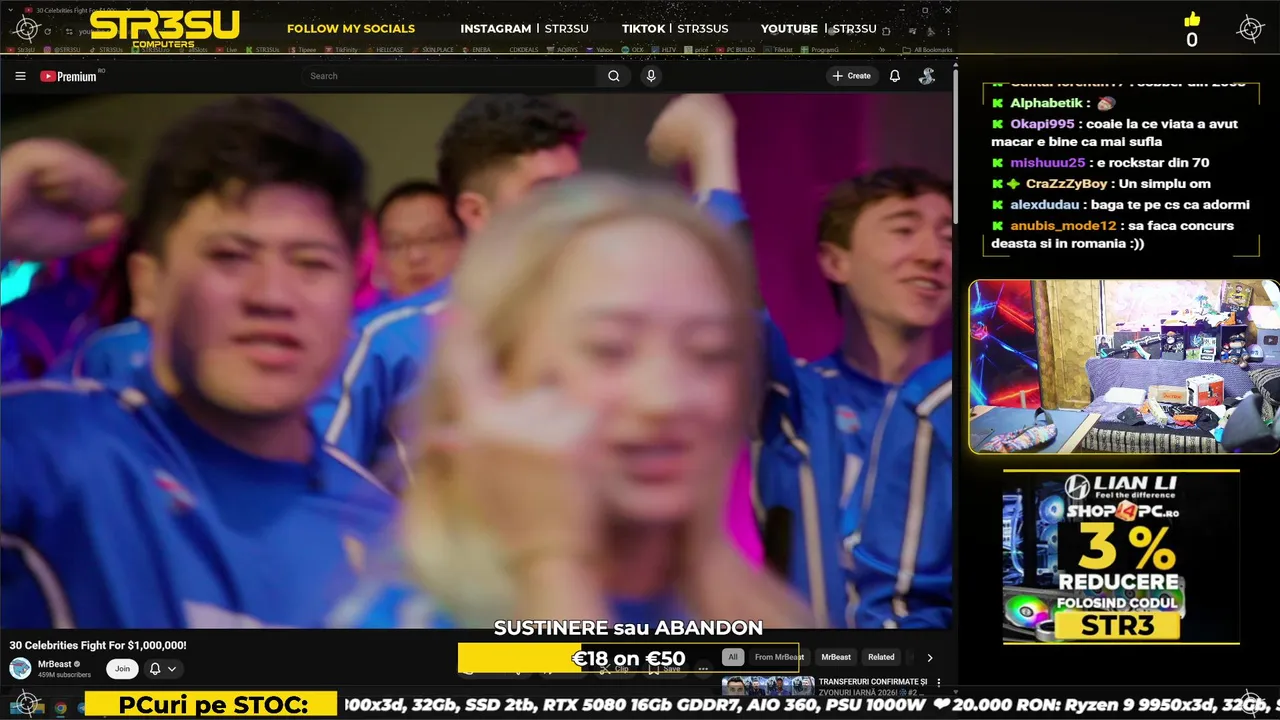Click the '€18 on €50' donation goal bar
This screenshot has width=1280, height=720.
pyautogui.click(x=628, y=658)
